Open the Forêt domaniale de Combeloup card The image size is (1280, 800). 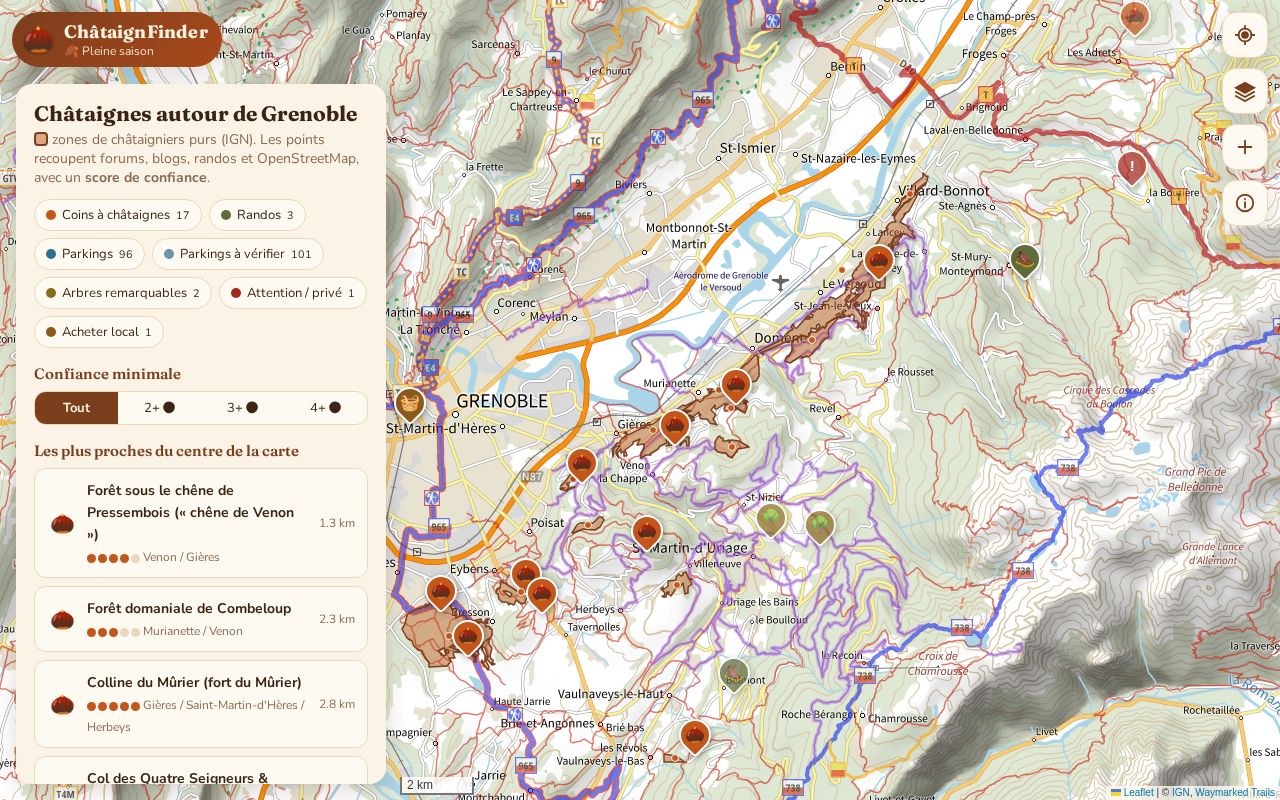tap(201, 619)
